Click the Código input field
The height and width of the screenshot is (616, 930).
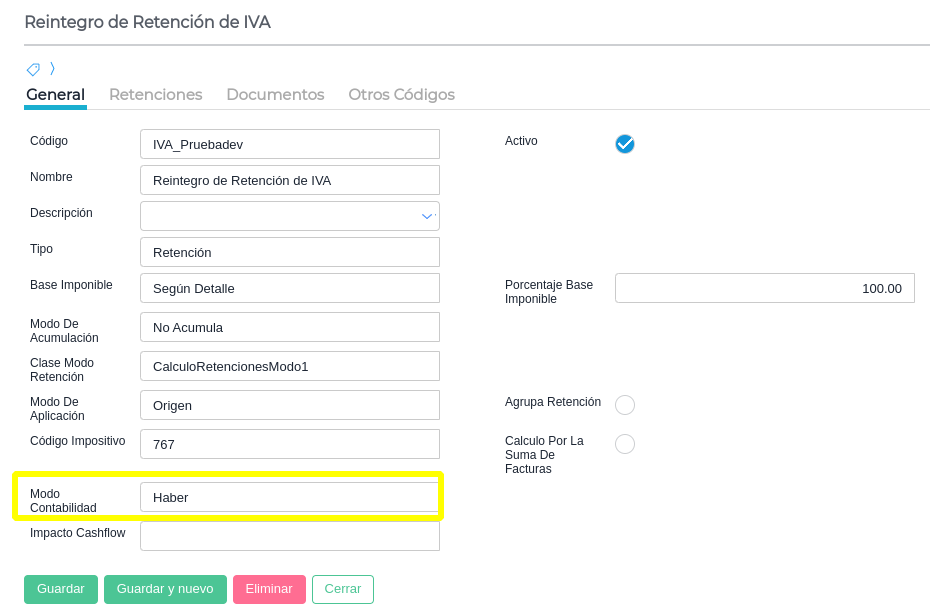point(290,144)
